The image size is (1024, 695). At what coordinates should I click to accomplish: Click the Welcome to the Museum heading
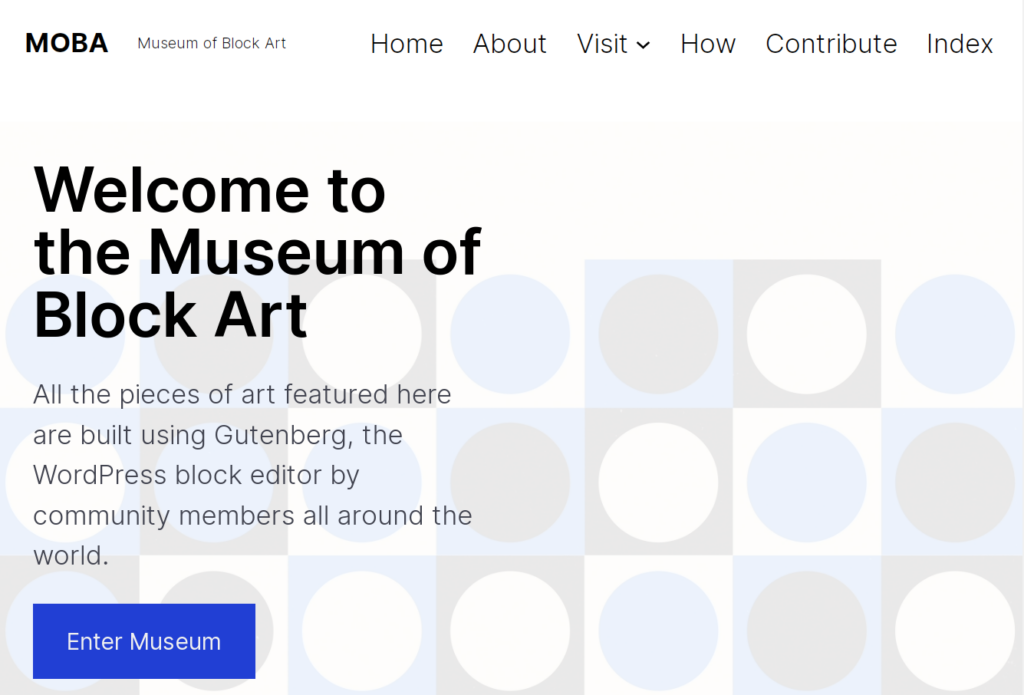257,252
